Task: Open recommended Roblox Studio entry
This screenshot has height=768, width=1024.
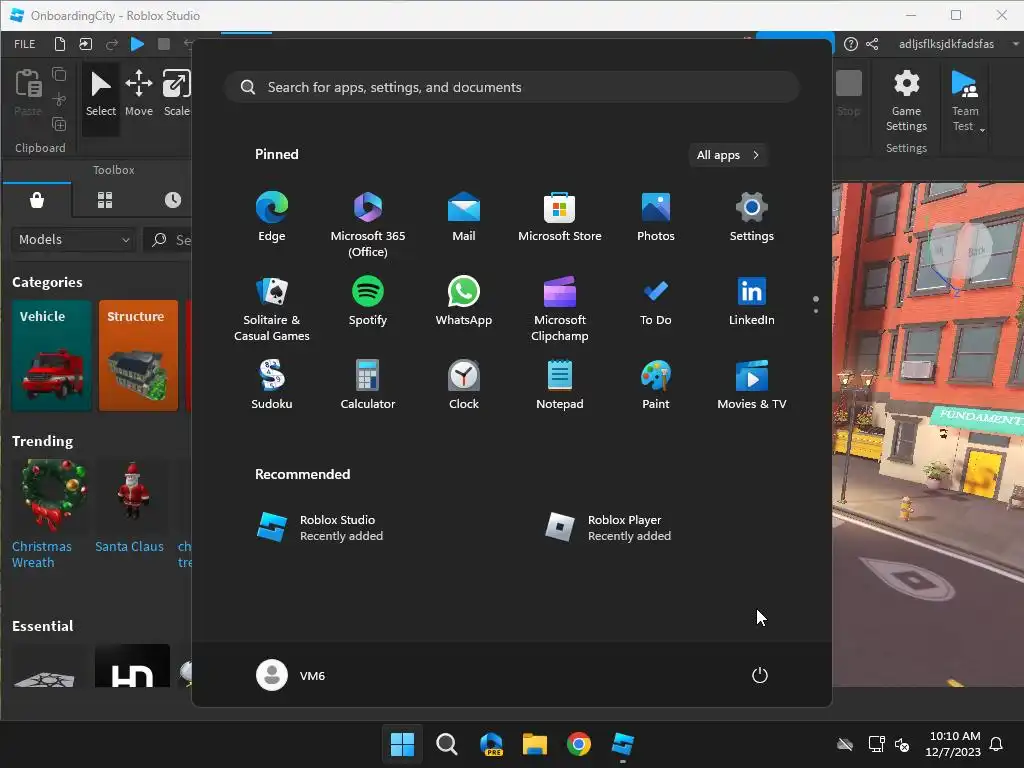Action: pyautogui.click(x=320, y=528)
